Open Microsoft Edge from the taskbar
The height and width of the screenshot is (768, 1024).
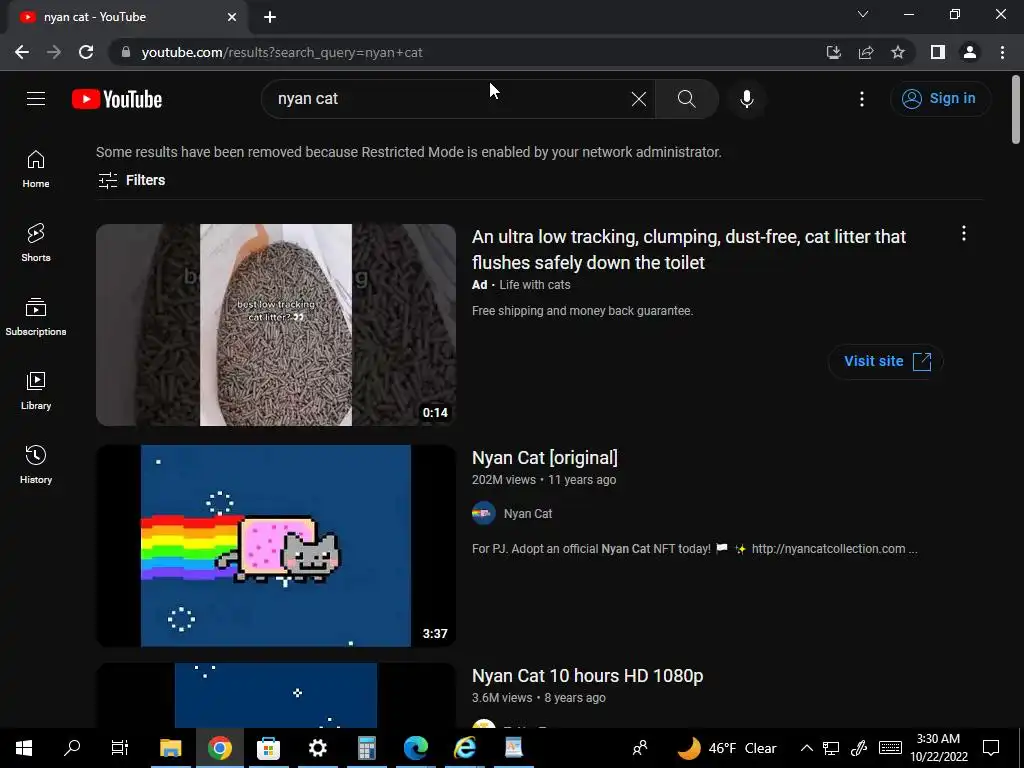pos(415,748)
